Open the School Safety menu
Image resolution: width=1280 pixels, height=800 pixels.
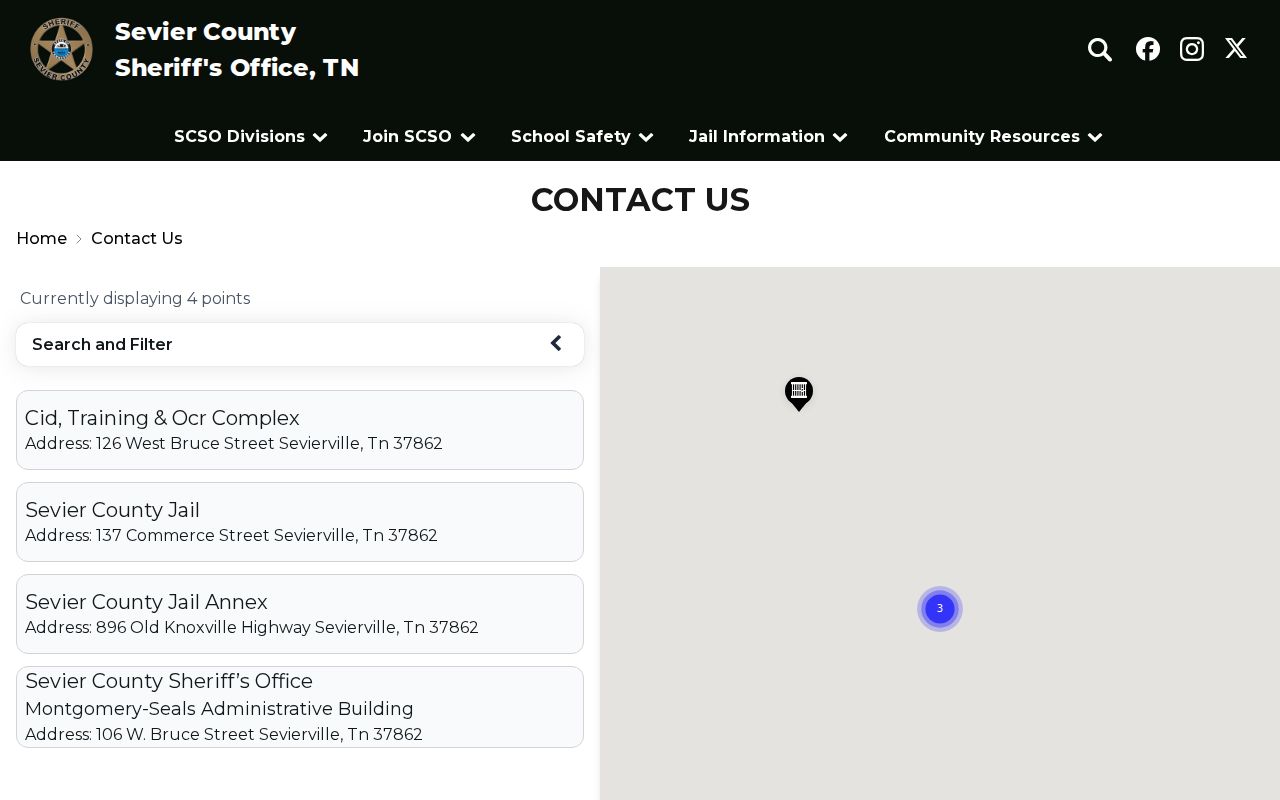pyautogui.click(x=582, y=137)
